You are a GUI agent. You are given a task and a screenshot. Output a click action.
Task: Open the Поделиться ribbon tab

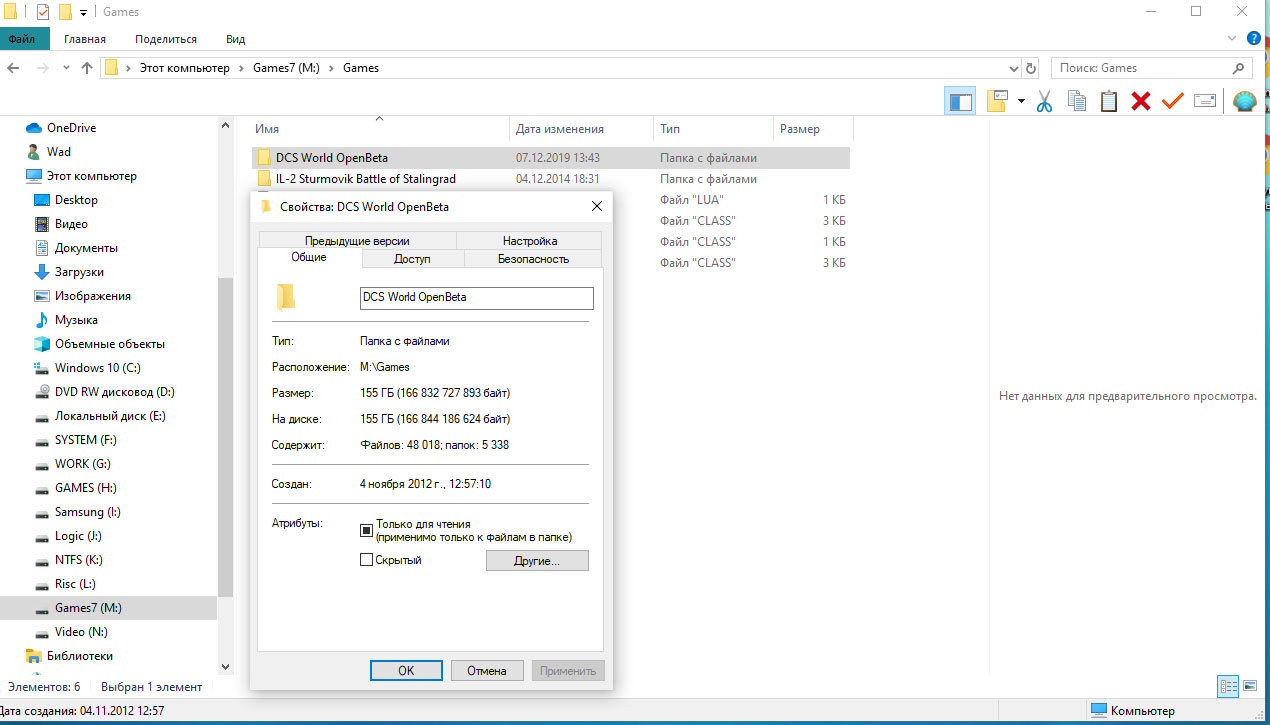click(x=166, y=39)
